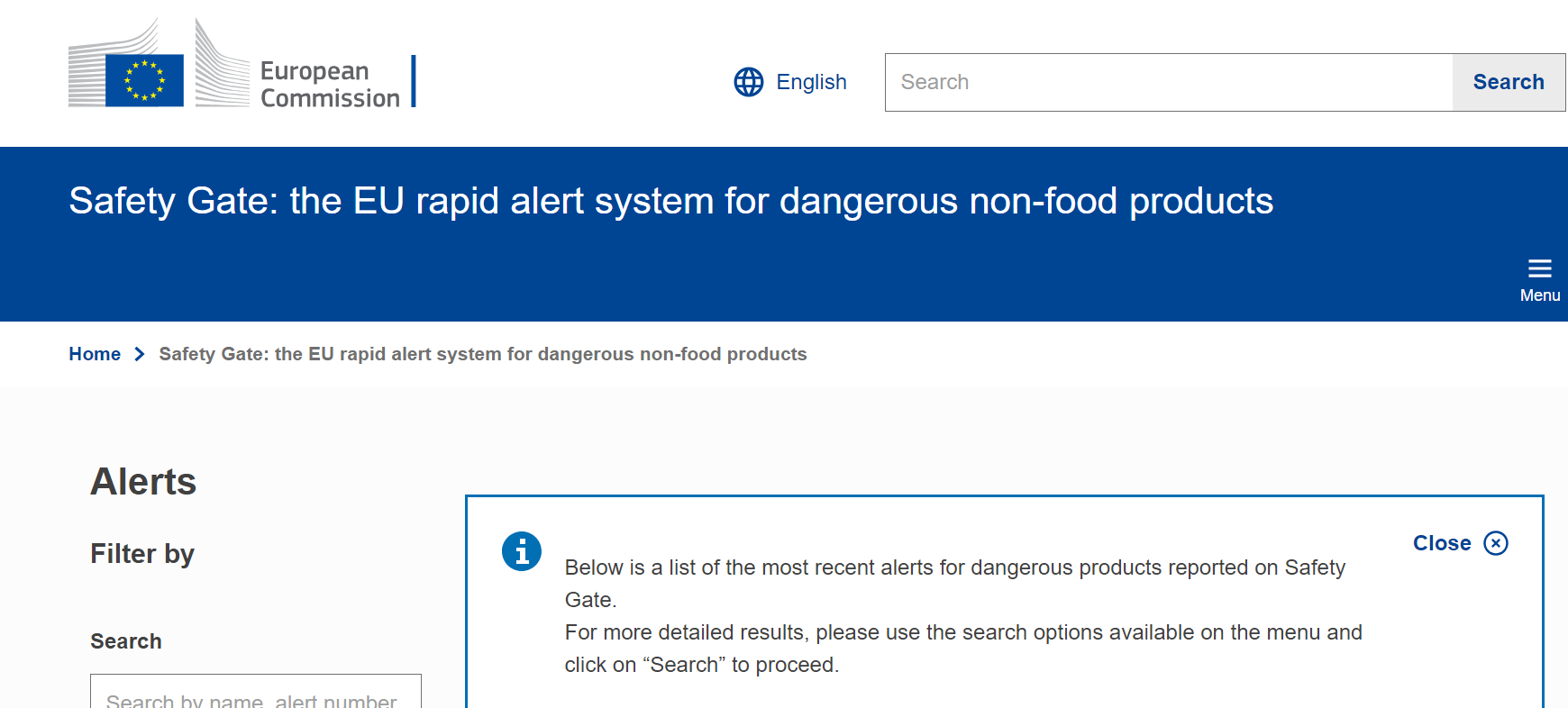Click the Safety Gate breadcrumb text
The image size is (1568, 708).
coord(482,354)
